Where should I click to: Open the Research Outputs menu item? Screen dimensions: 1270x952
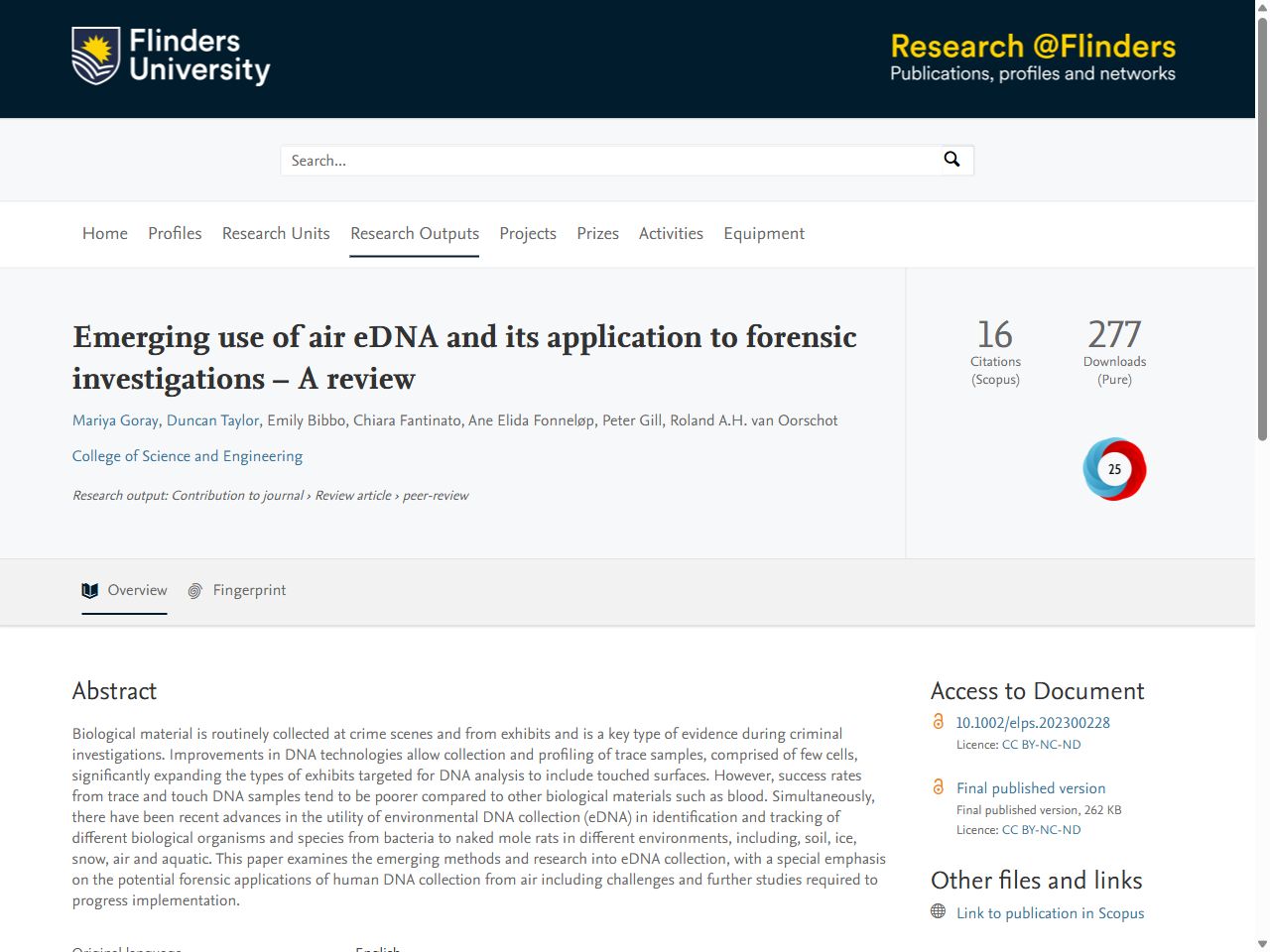415,234
